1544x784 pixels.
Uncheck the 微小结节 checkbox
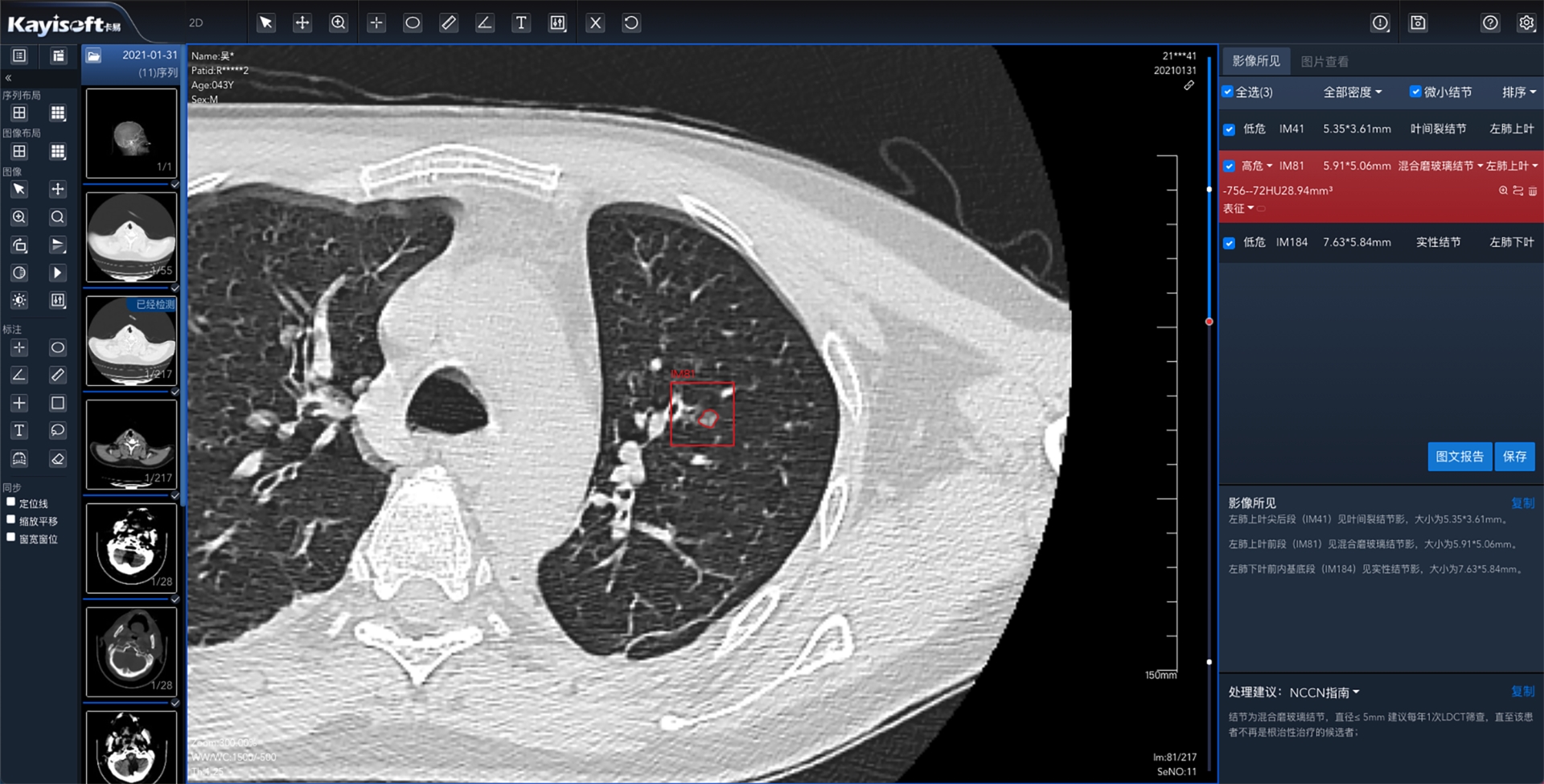(x=1415, y=92)
